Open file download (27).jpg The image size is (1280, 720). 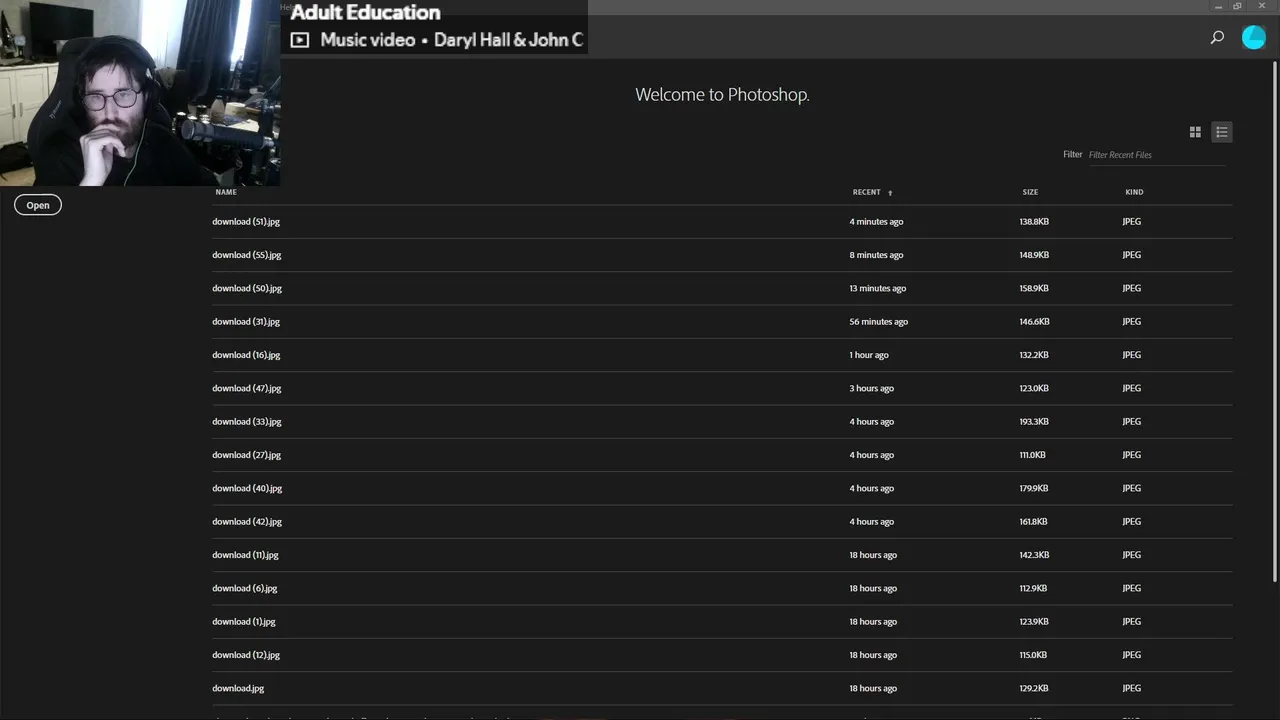(x=246, y=455)
